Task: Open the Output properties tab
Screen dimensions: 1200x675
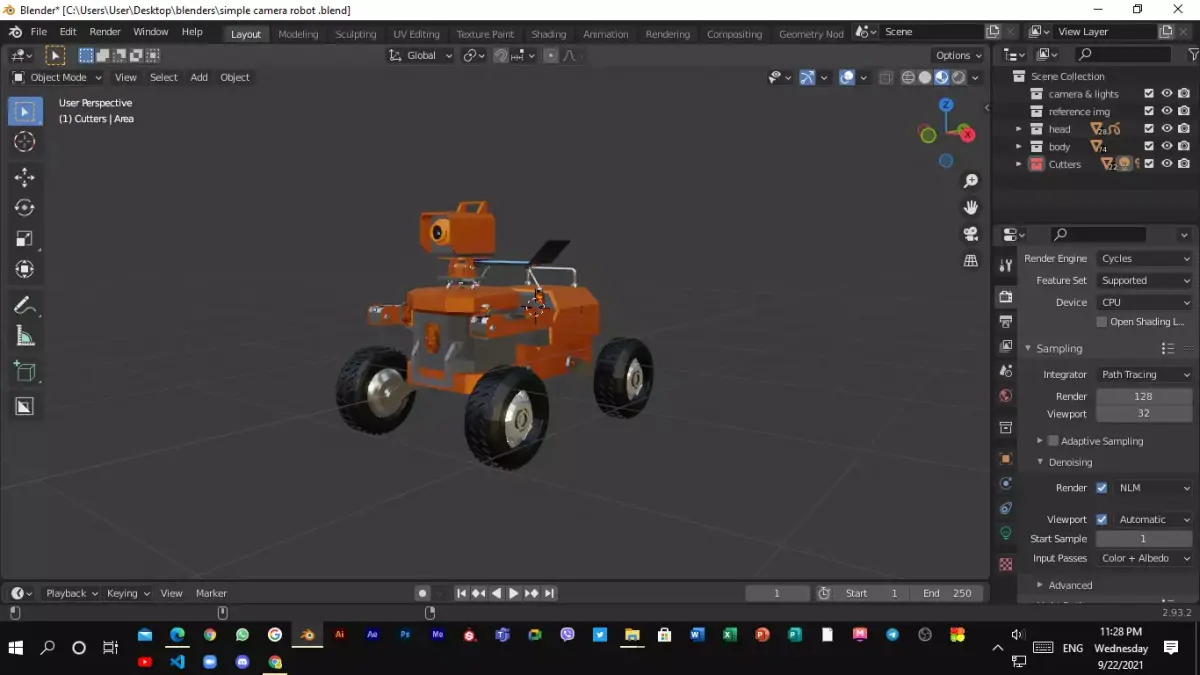Action: [x=1006, y=321]
